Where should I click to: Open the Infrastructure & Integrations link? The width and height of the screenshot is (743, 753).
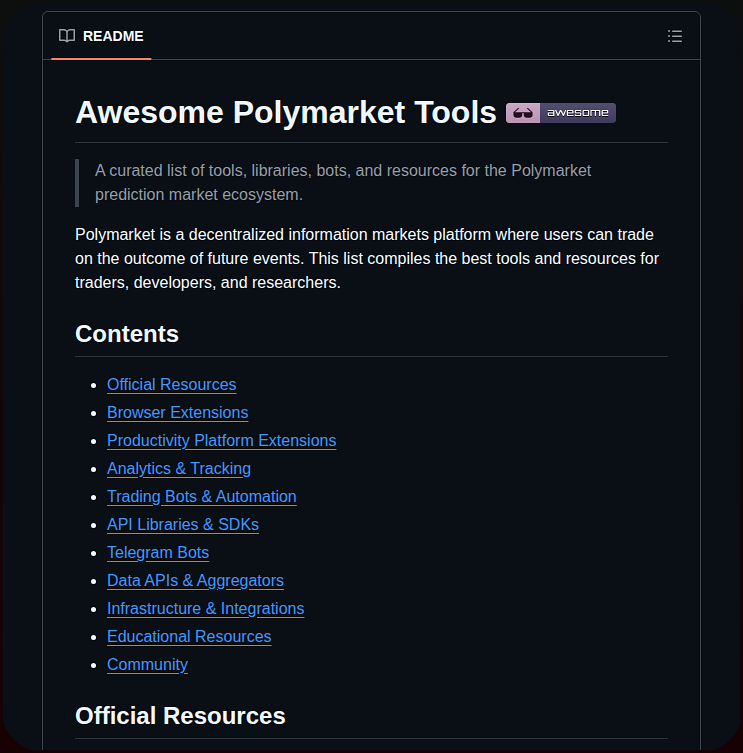[205, 608]
